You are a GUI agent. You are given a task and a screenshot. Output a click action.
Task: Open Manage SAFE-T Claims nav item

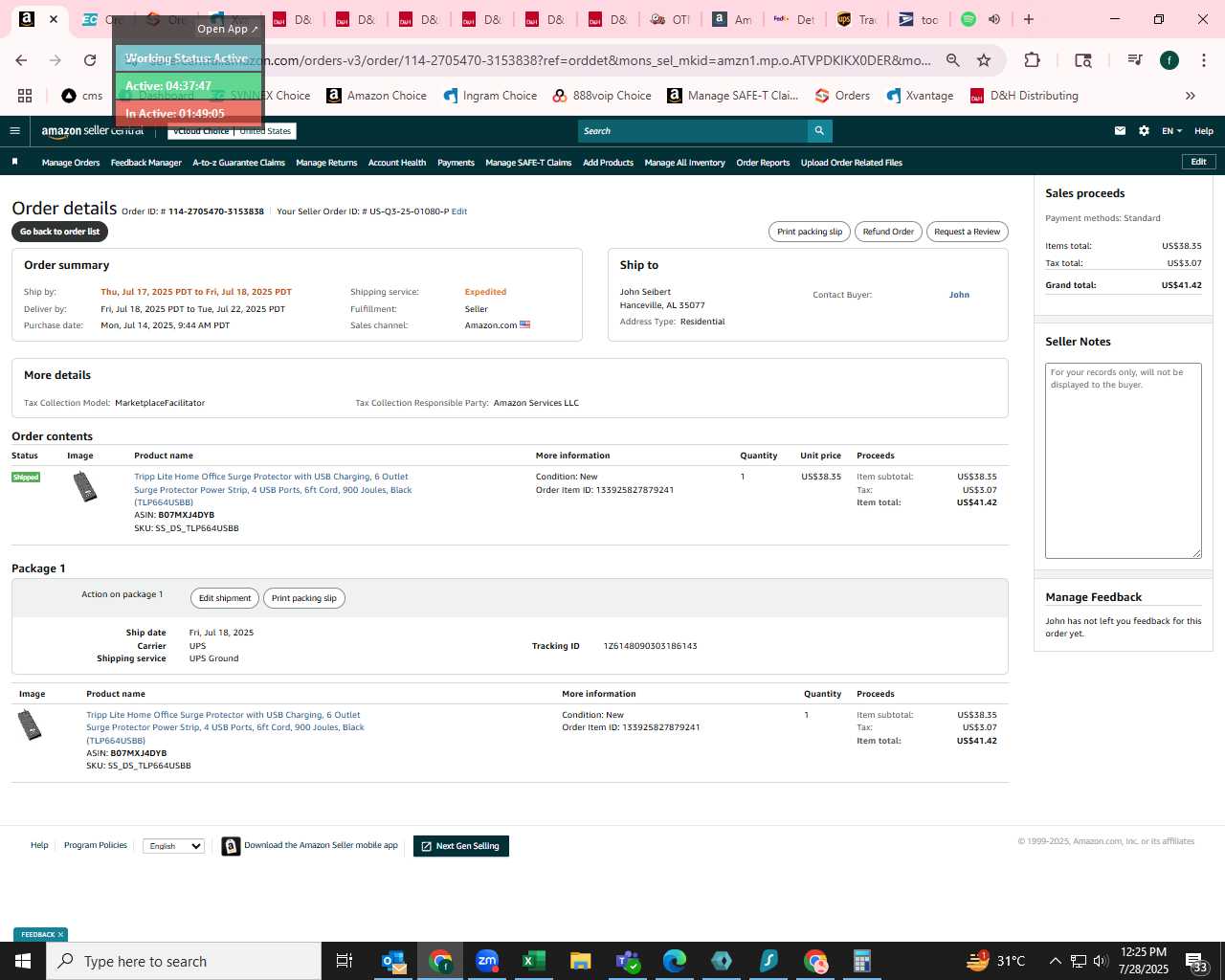coord(528,163)
